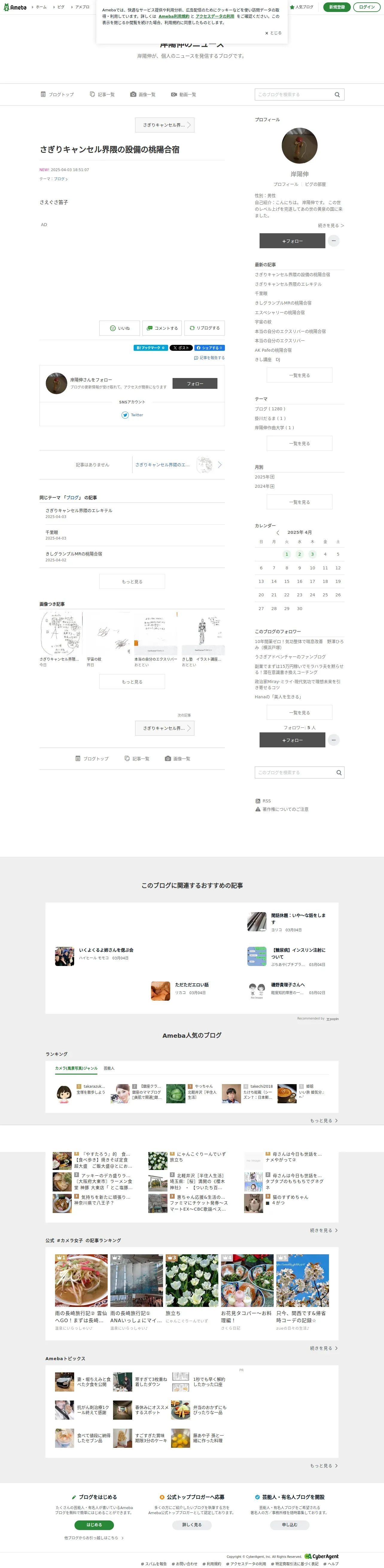This screenshot has width=384, height=1568.
Task: Click the green 新規登録 button
Action: click(336, 7)
